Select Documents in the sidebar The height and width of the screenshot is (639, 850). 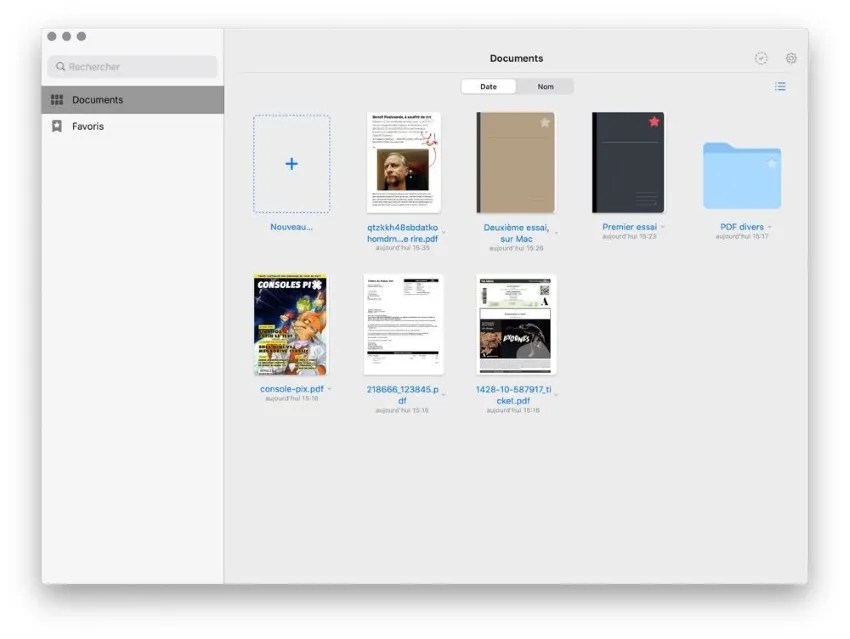95,99
